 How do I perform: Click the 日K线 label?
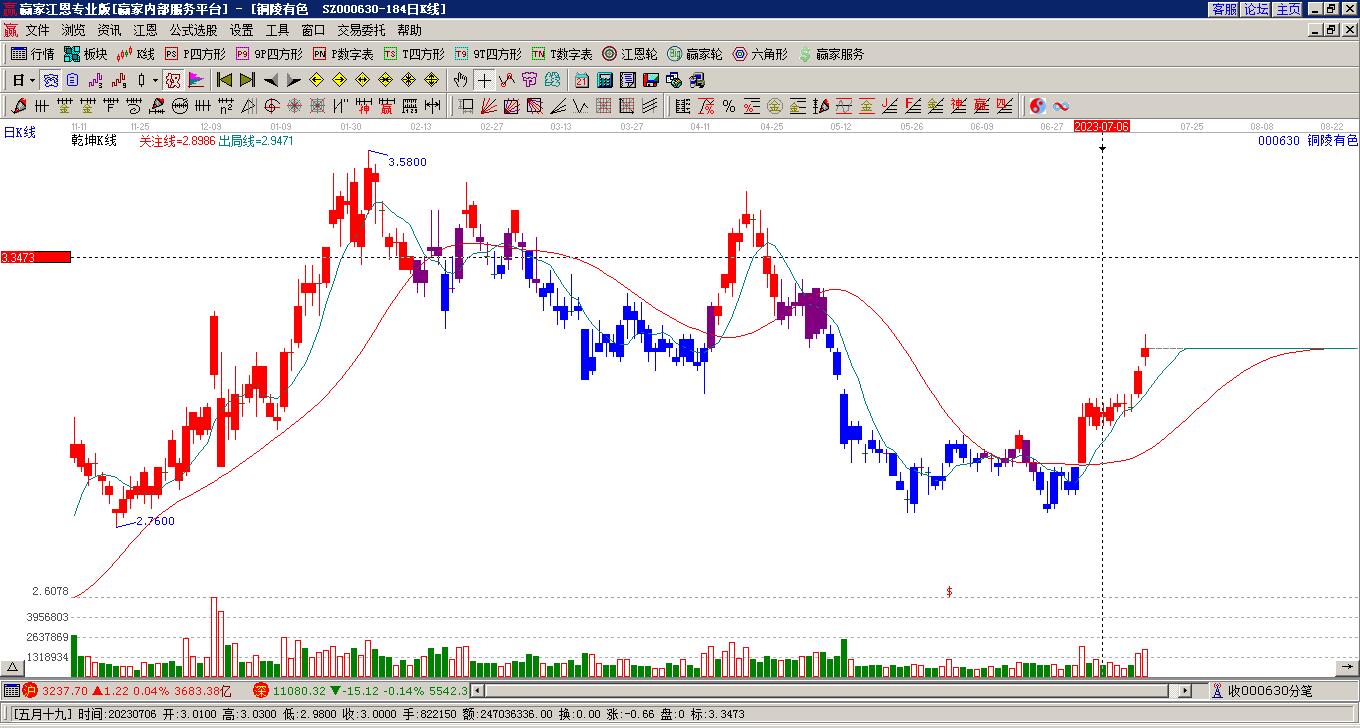(x=19, y=132)
